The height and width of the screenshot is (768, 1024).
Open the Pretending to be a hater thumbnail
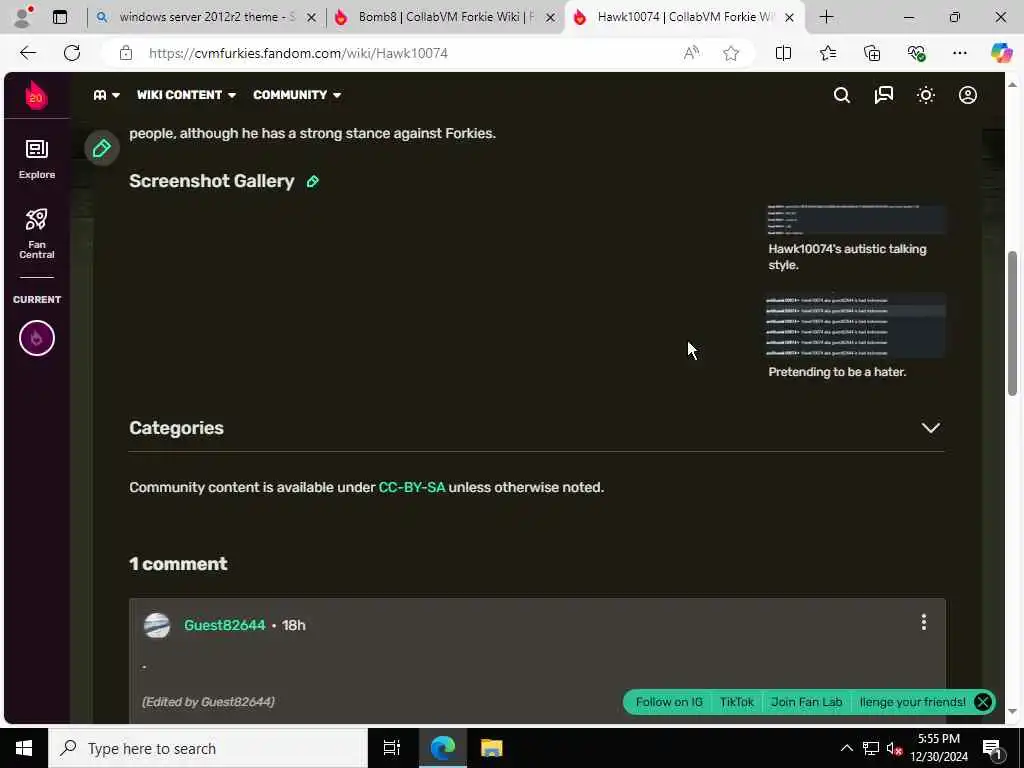point(856,326)
